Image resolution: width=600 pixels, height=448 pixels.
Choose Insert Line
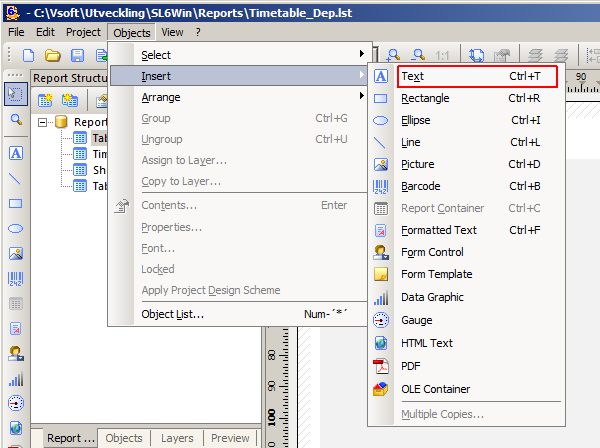(466, 142)
